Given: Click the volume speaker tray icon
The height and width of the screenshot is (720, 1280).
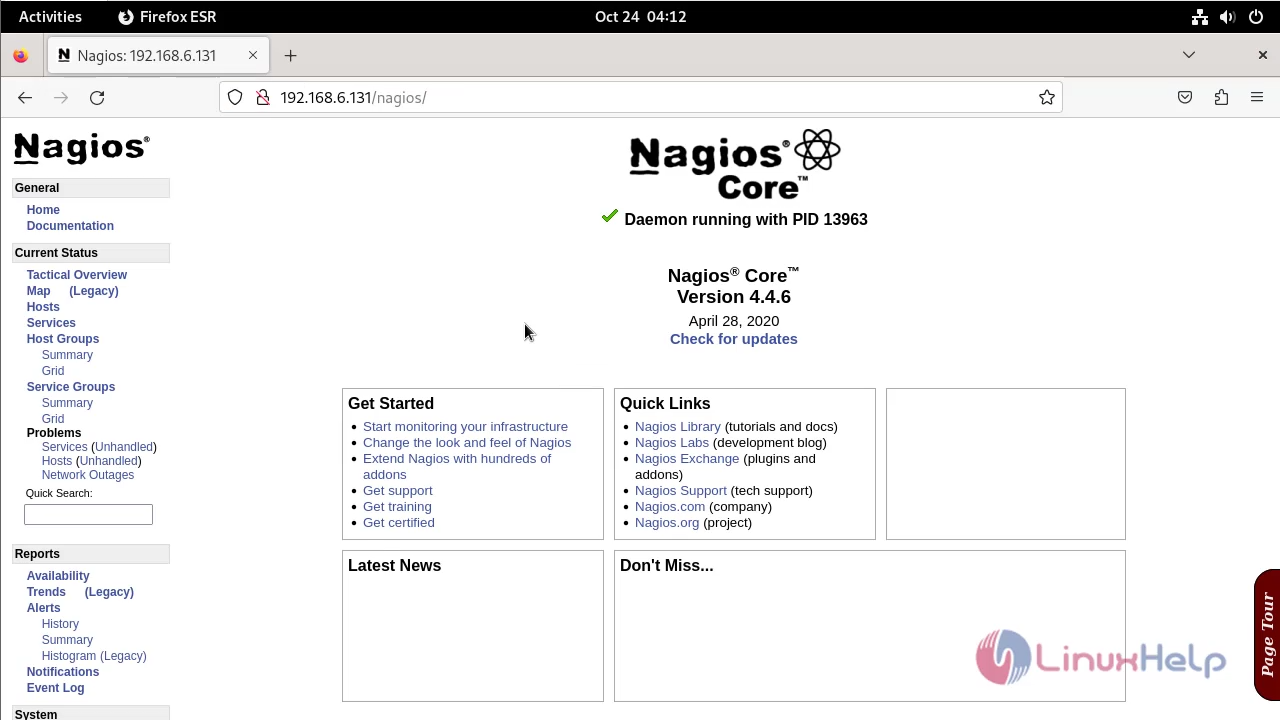Looking at the screenshot, I should coord(1228,16).
